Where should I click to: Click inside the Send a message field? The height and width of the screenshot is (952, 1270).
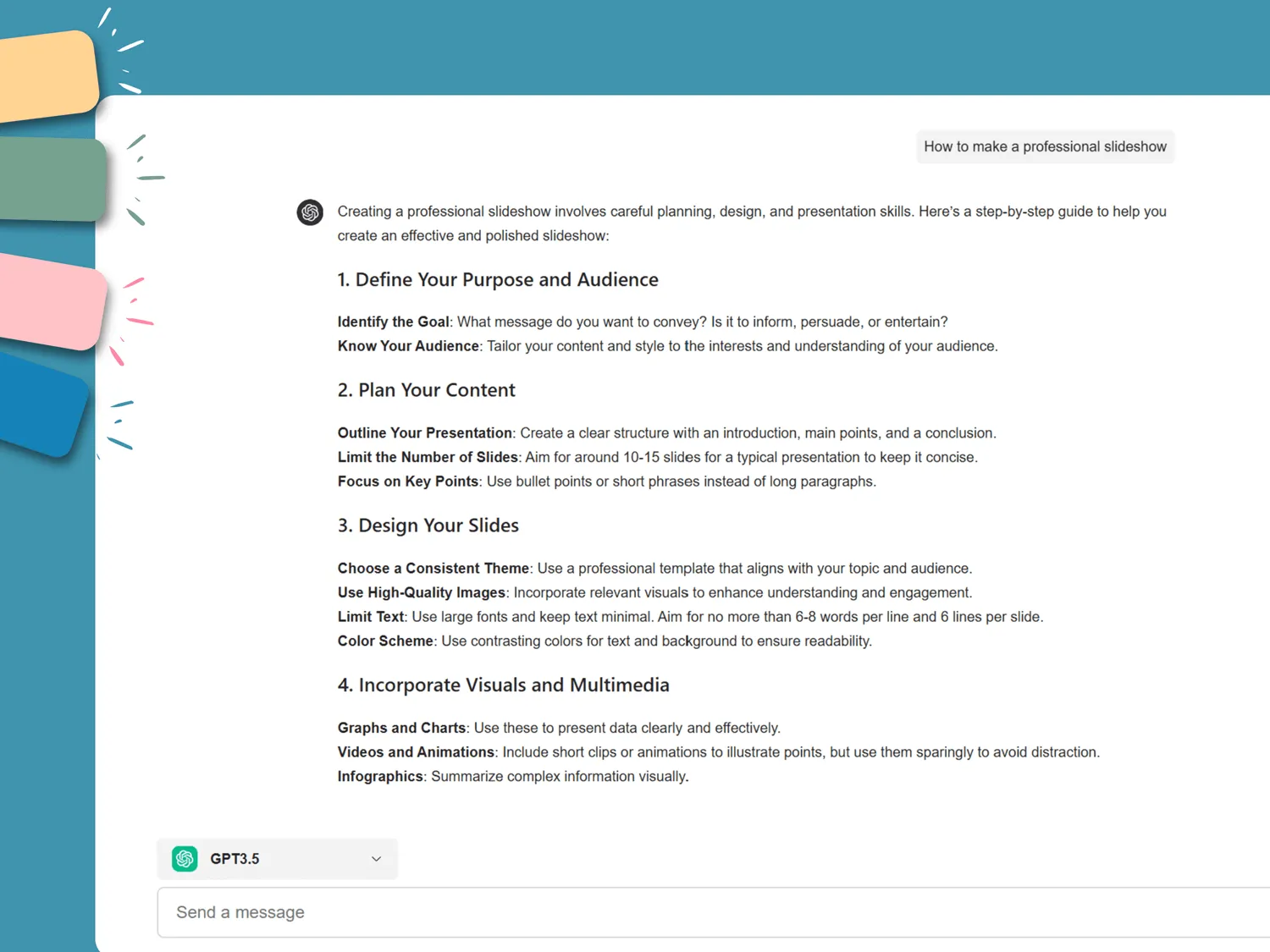coord(593,912)
